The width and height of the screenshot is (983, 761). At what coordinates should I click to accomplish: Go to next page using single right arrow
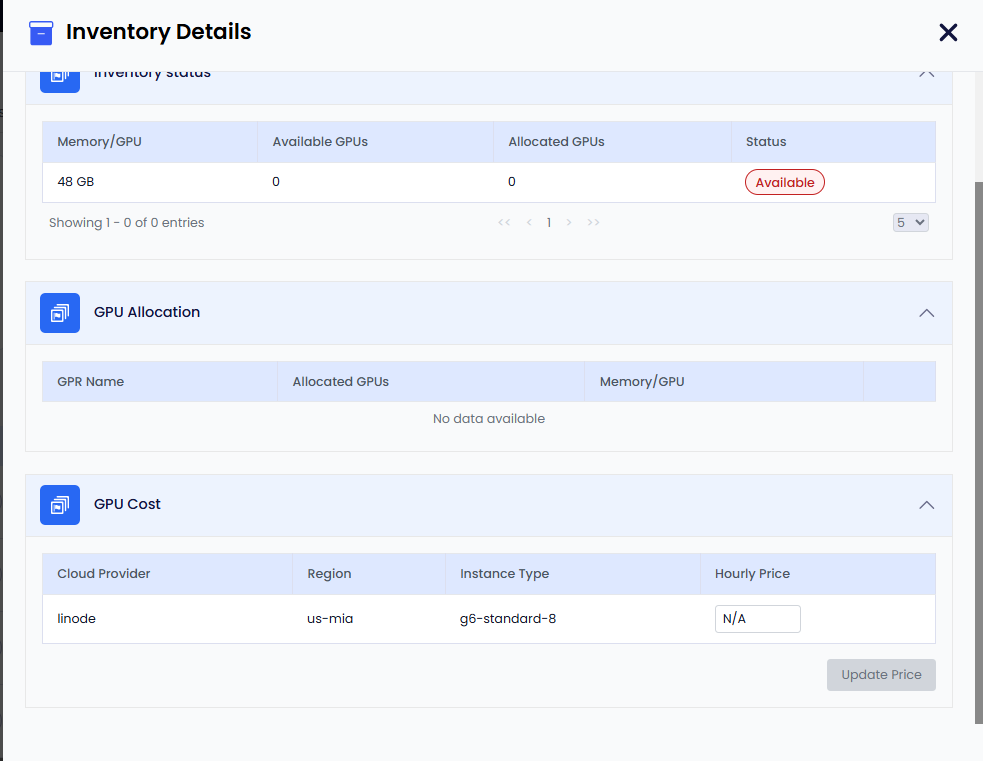click(x=569, y=223)
